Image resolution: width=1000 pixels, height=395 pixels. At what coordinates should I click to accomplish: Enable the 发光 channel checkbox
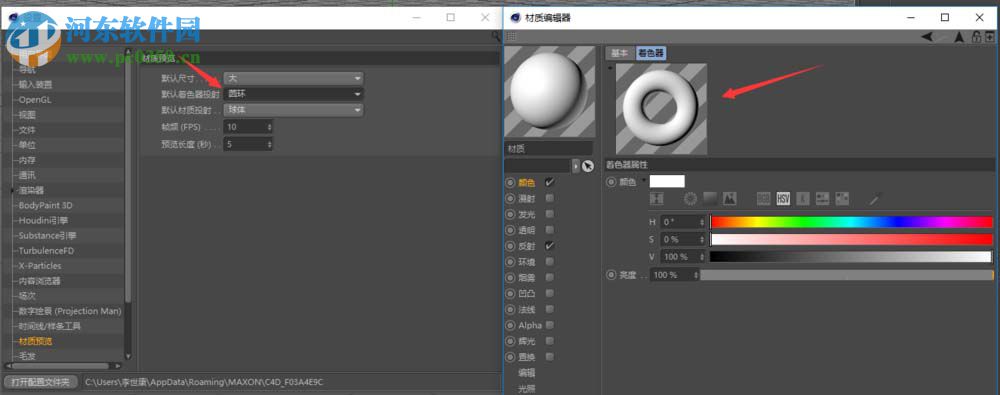550,214
